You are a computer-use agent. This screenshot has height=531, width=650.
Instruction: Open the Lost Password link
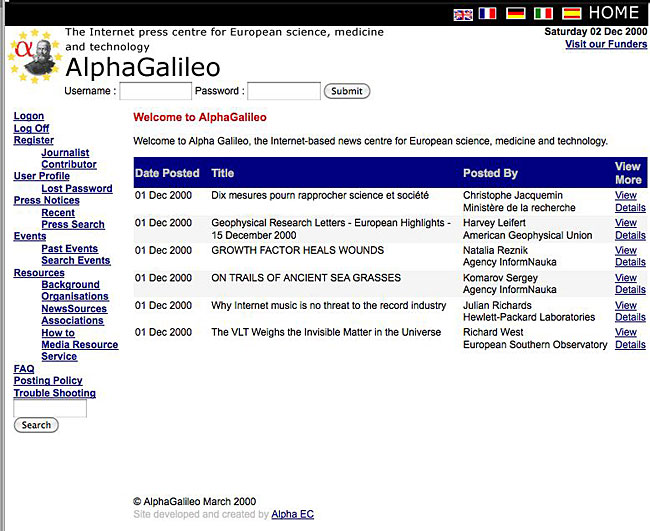pyautogui.click(x=77, y=189)
